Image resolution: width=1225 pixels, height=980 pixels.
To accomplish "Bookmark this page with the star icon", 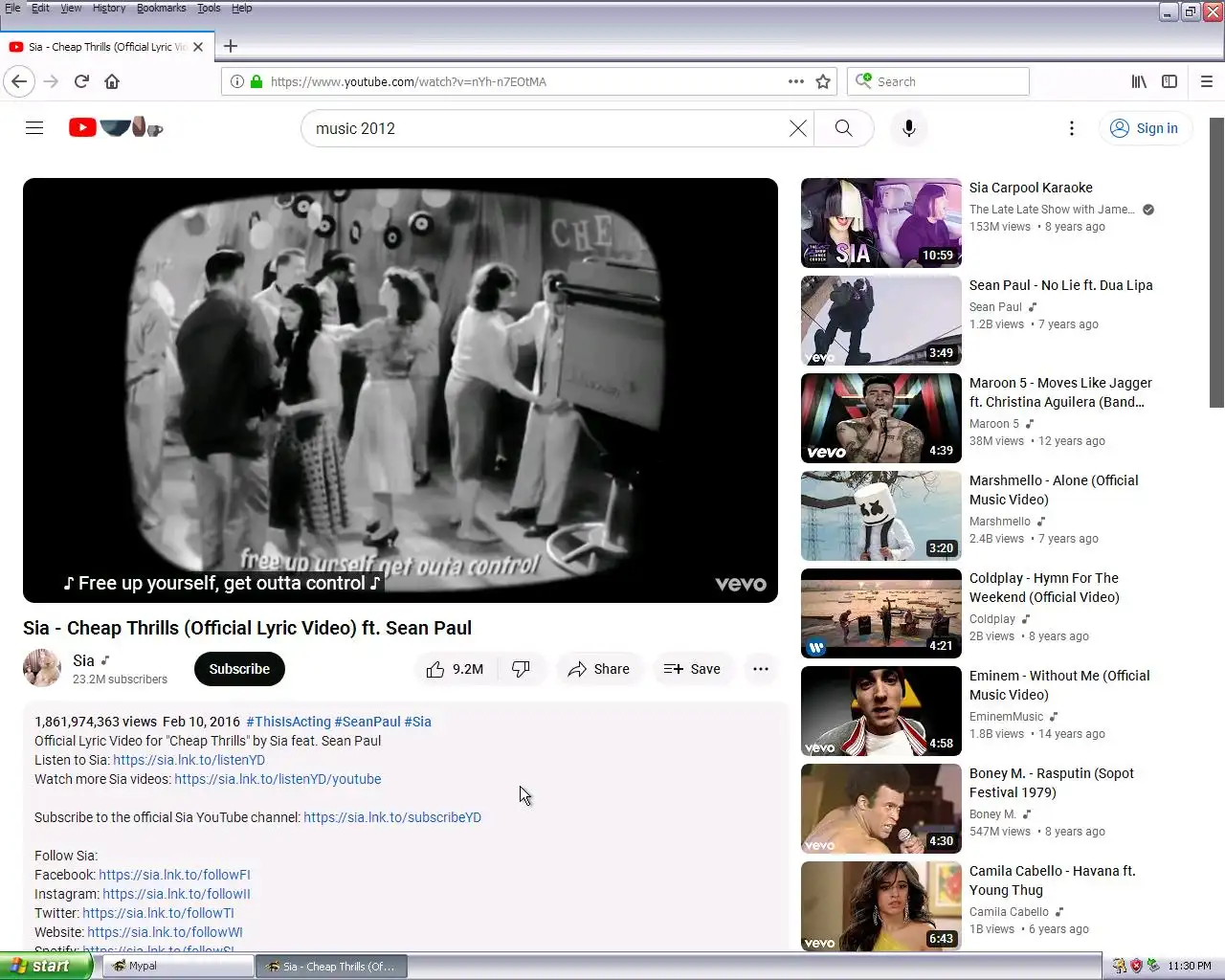I will point(822,81).
